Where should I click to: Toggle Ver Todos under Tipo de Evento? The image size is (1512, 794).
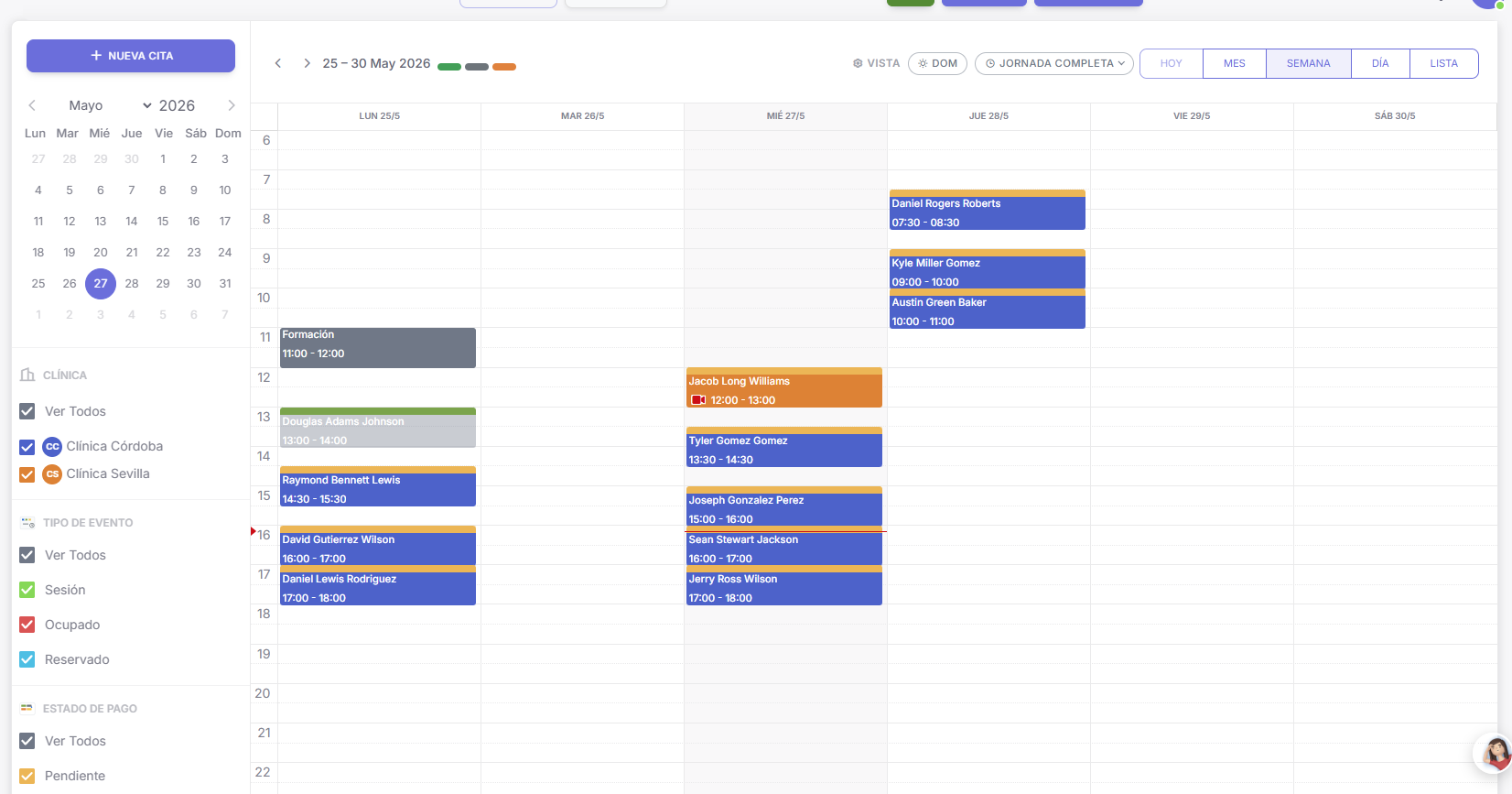coord(27,555)
